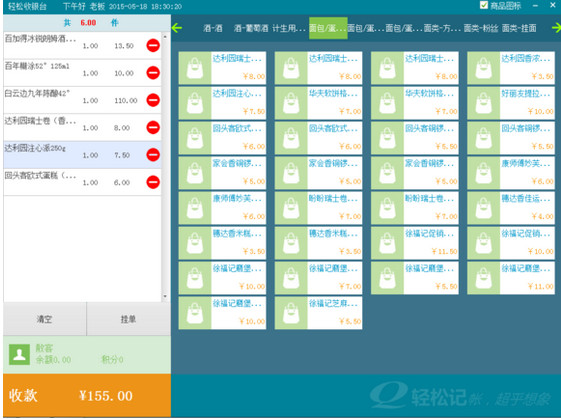This screenshot has width=561, height=419.
Task: Click 清空 to clear the cart
Action: pos(45,319)
